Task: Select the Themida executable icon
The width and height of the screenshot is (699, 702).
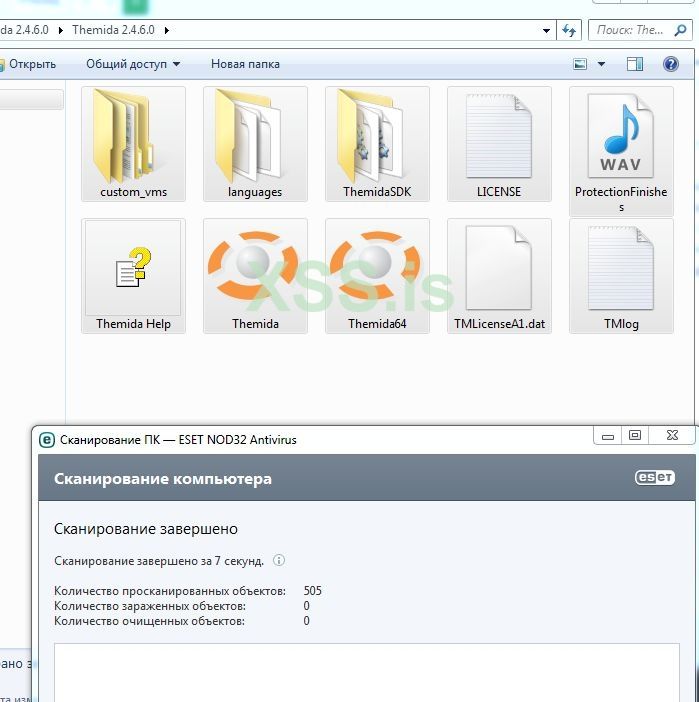Action: [255, 276]
